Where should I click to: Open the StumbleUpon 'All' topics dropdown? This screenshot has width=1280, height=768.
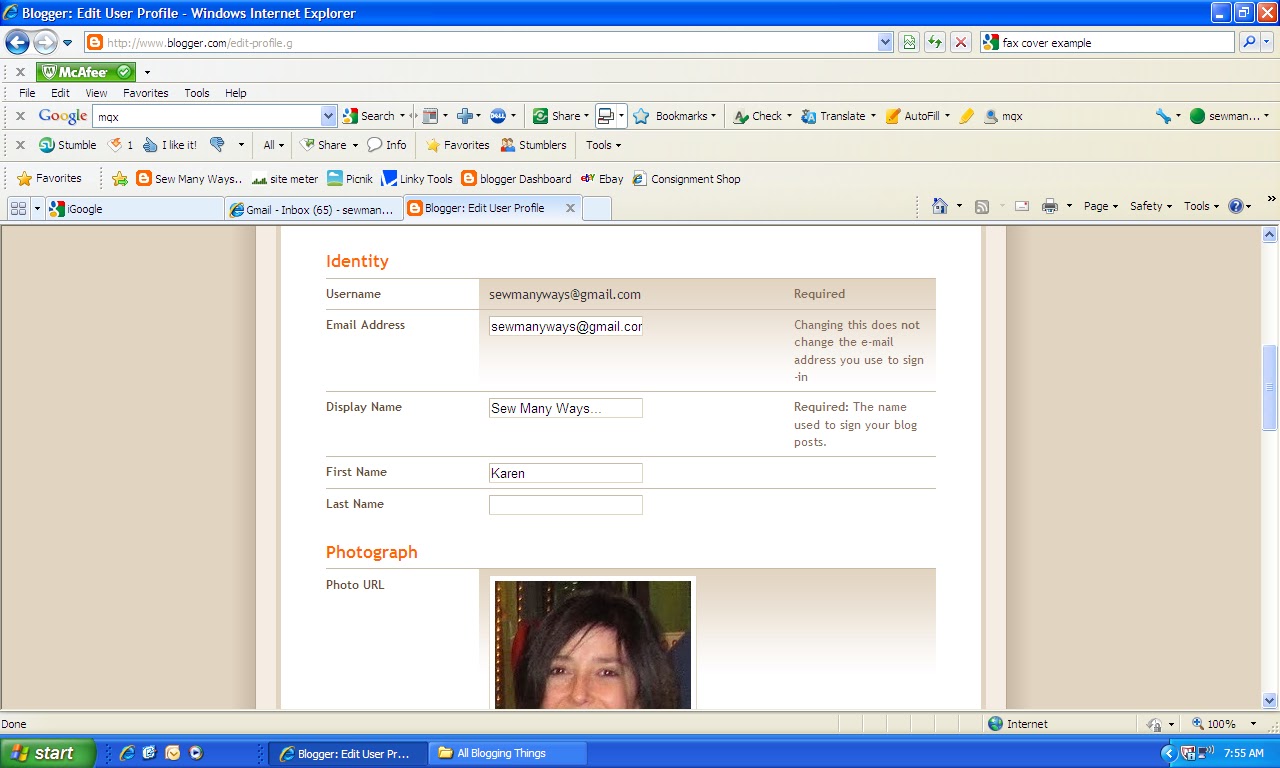point(273,145)
